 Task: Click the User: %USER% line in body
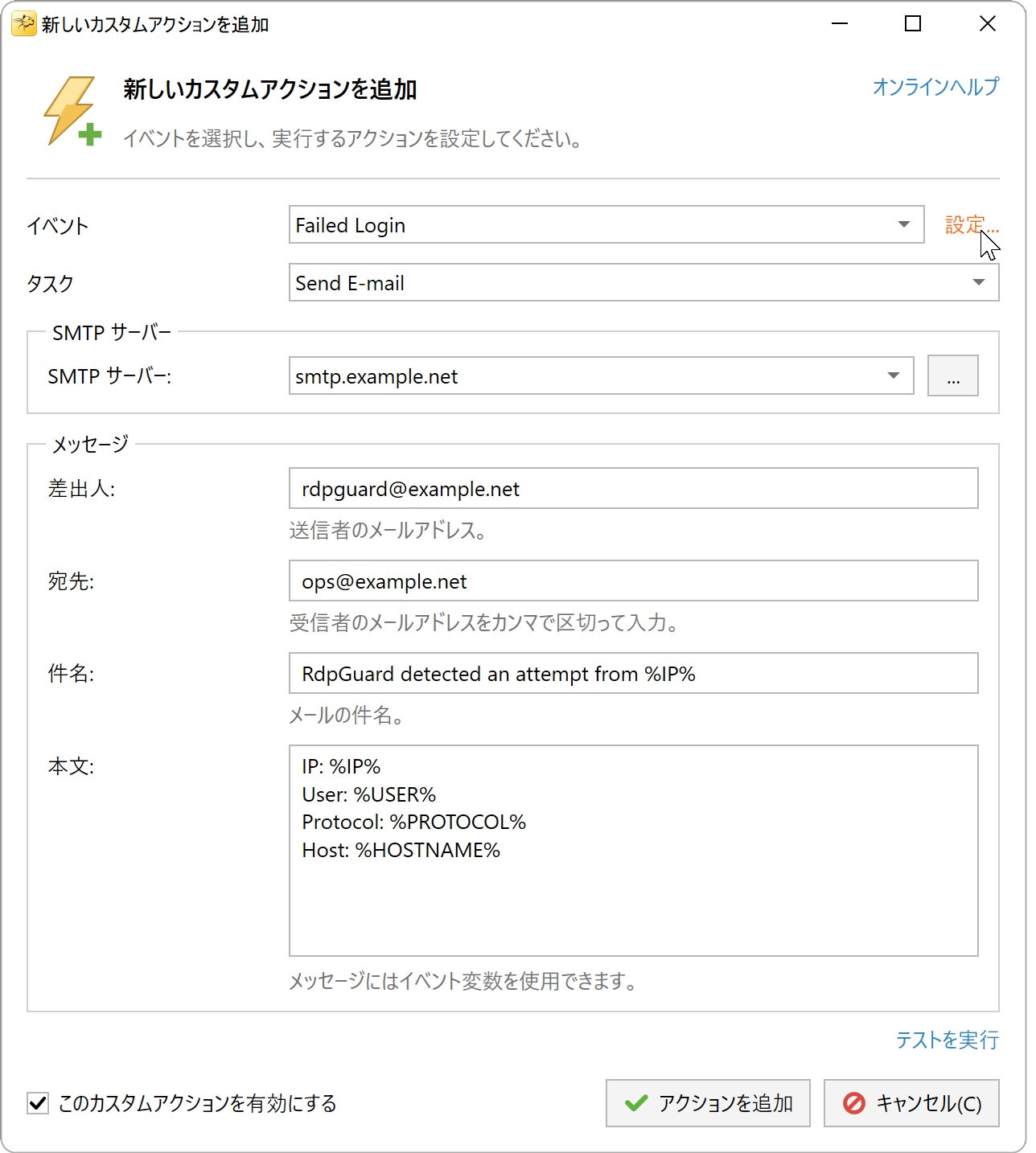coord(368,795)
